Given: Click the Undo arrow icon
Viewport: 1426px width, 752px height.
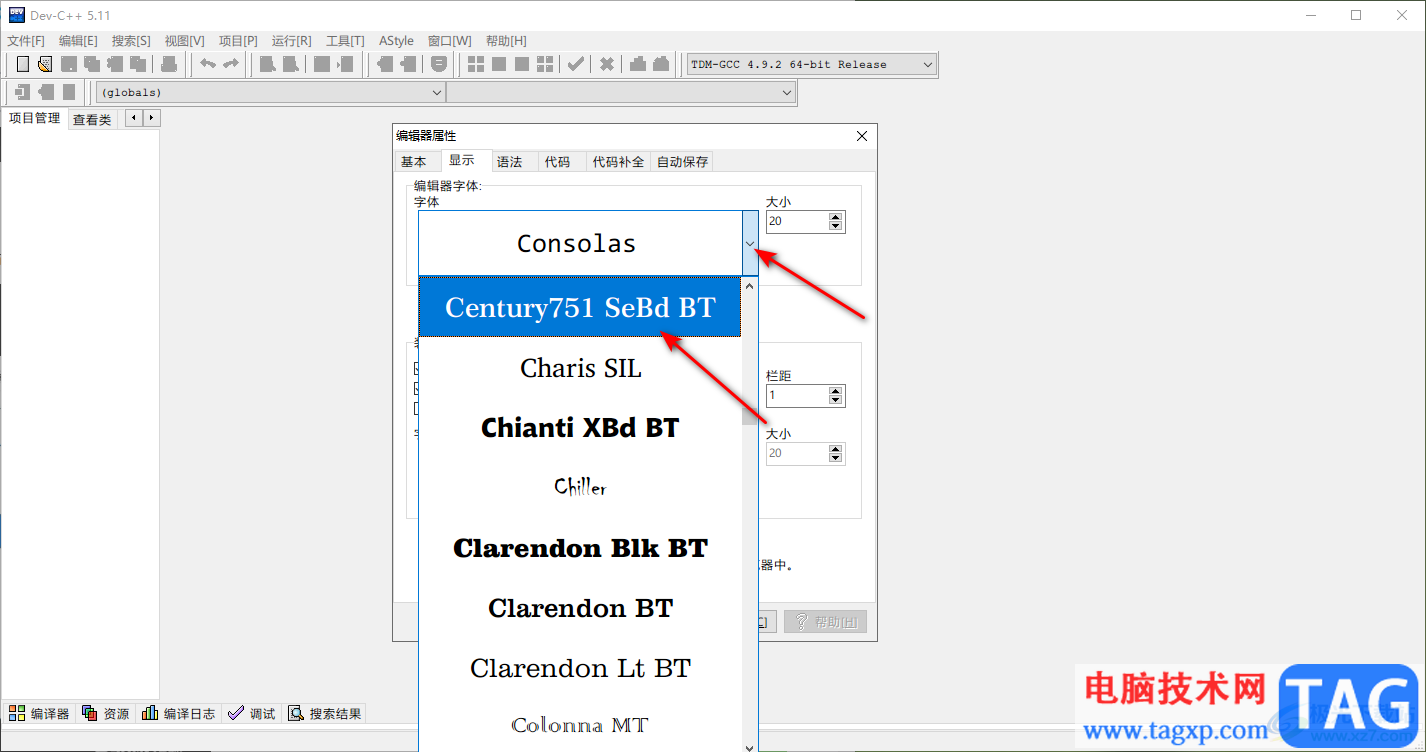Looking at the screenshot, I should (208, 64).
